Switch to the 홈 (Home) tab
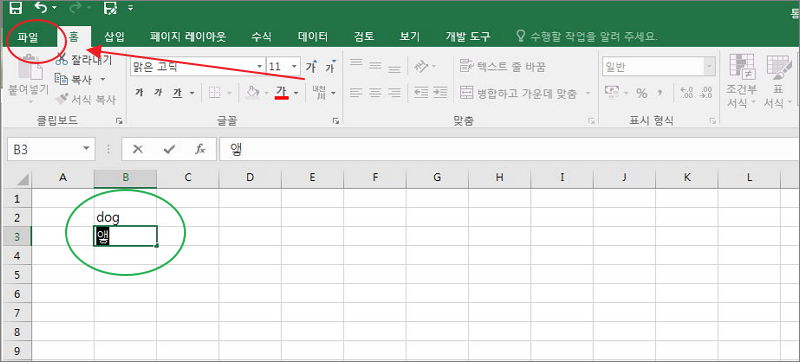Image resolution: width=800 pixels, height=362 pixels. 74,37
